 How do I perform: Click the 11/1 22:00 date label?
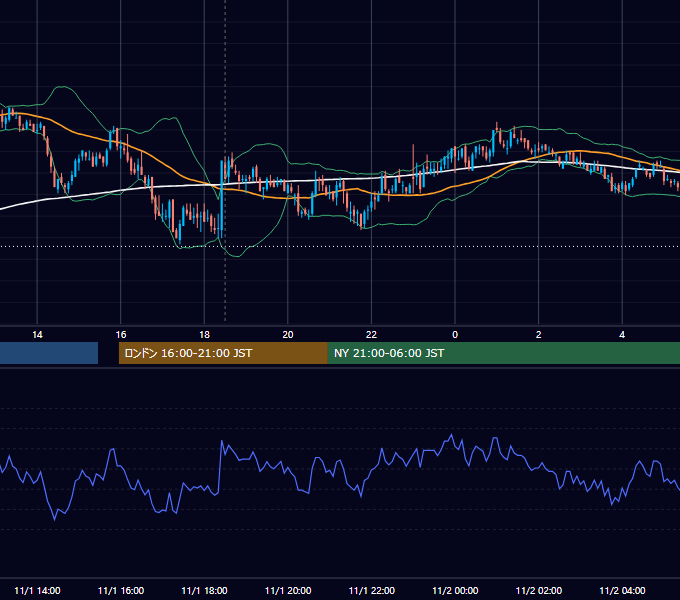372,590
